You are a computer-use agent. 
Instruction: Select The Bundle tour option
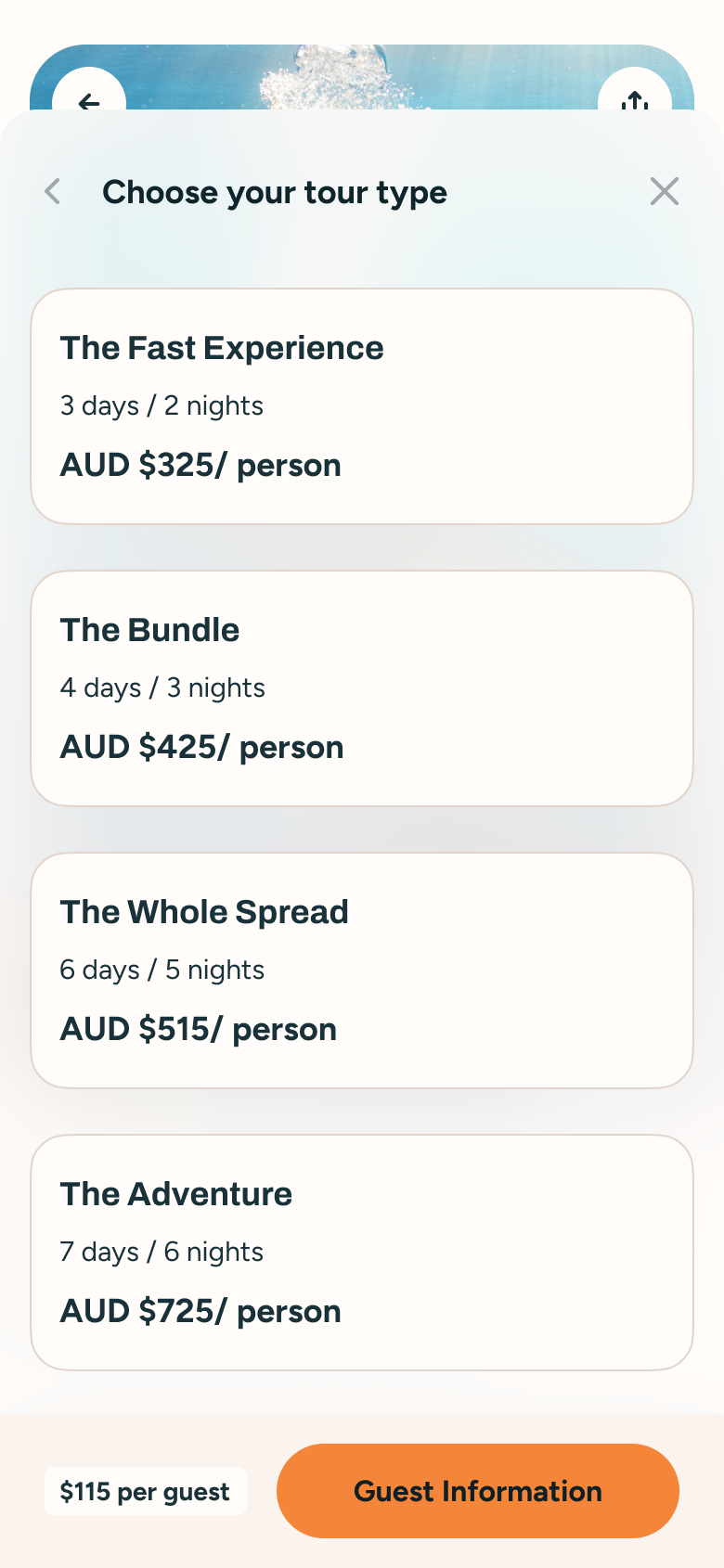point(362,688)
